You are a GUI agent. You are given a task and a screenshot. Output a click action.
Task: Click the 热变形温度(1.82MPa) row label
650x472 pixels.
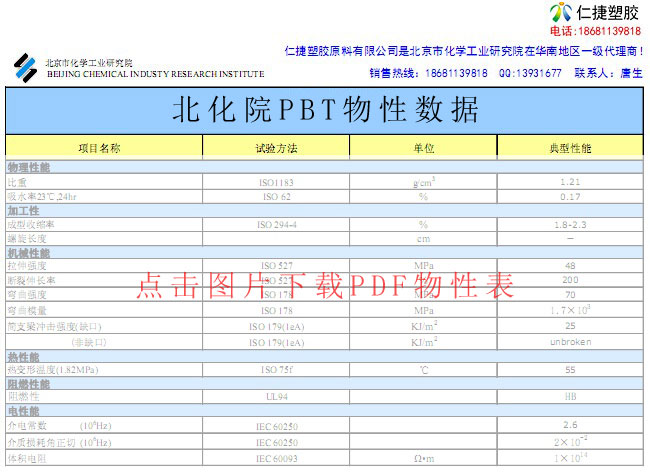(x=53, y=370)
